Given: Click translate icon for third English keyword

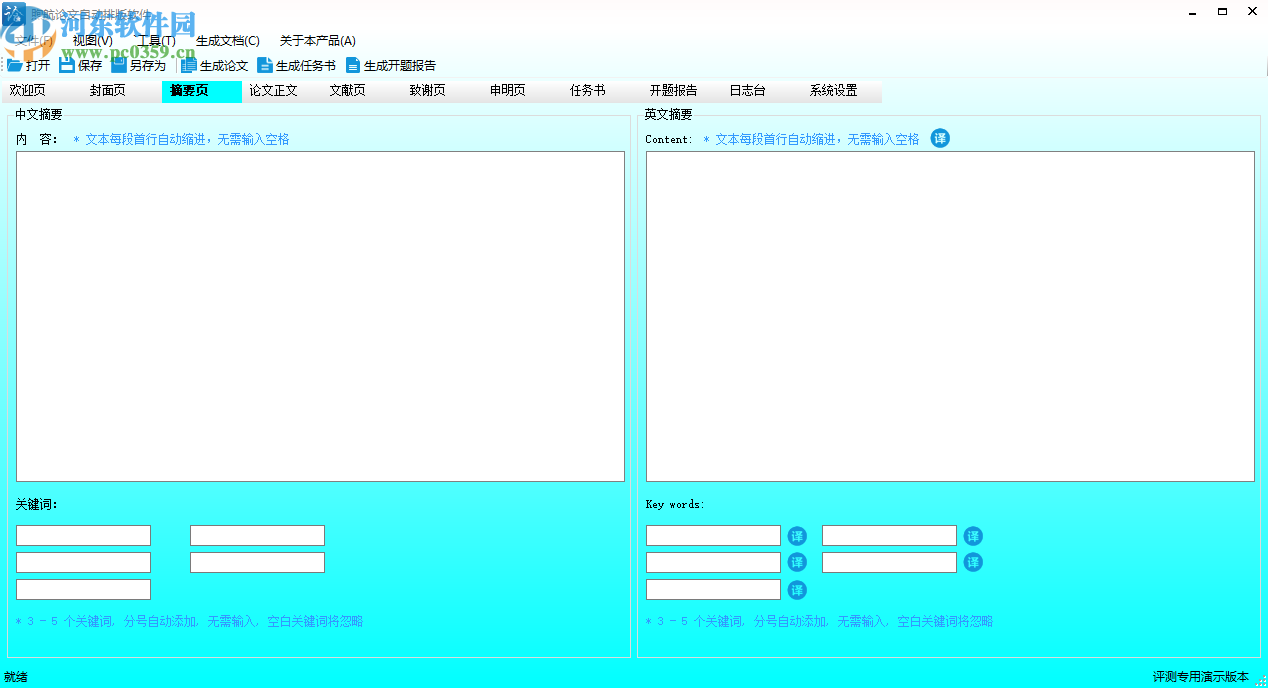Looking at the screenshot, I should point(797,563).
